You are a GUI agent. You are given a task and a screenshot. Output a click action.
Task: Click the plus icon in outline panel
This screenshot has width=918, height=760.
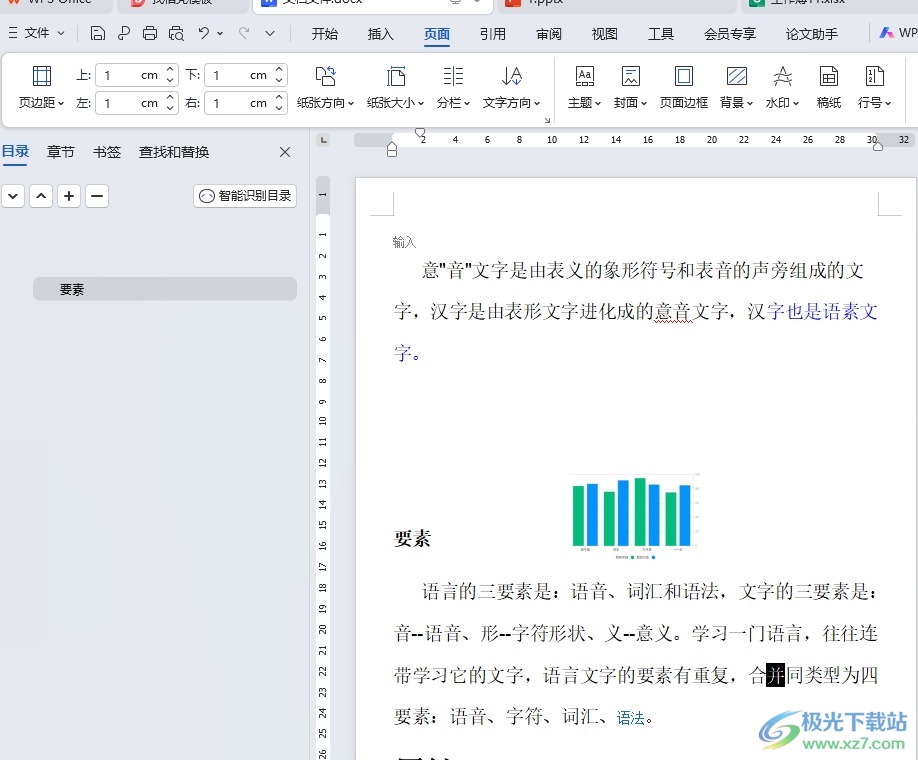[x=69, y=196]
